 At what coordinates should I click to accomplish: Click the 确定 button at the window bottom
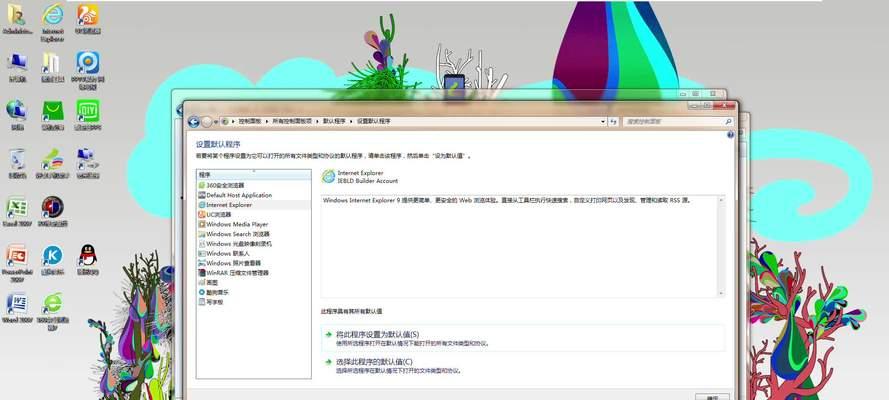click(712, 397)
